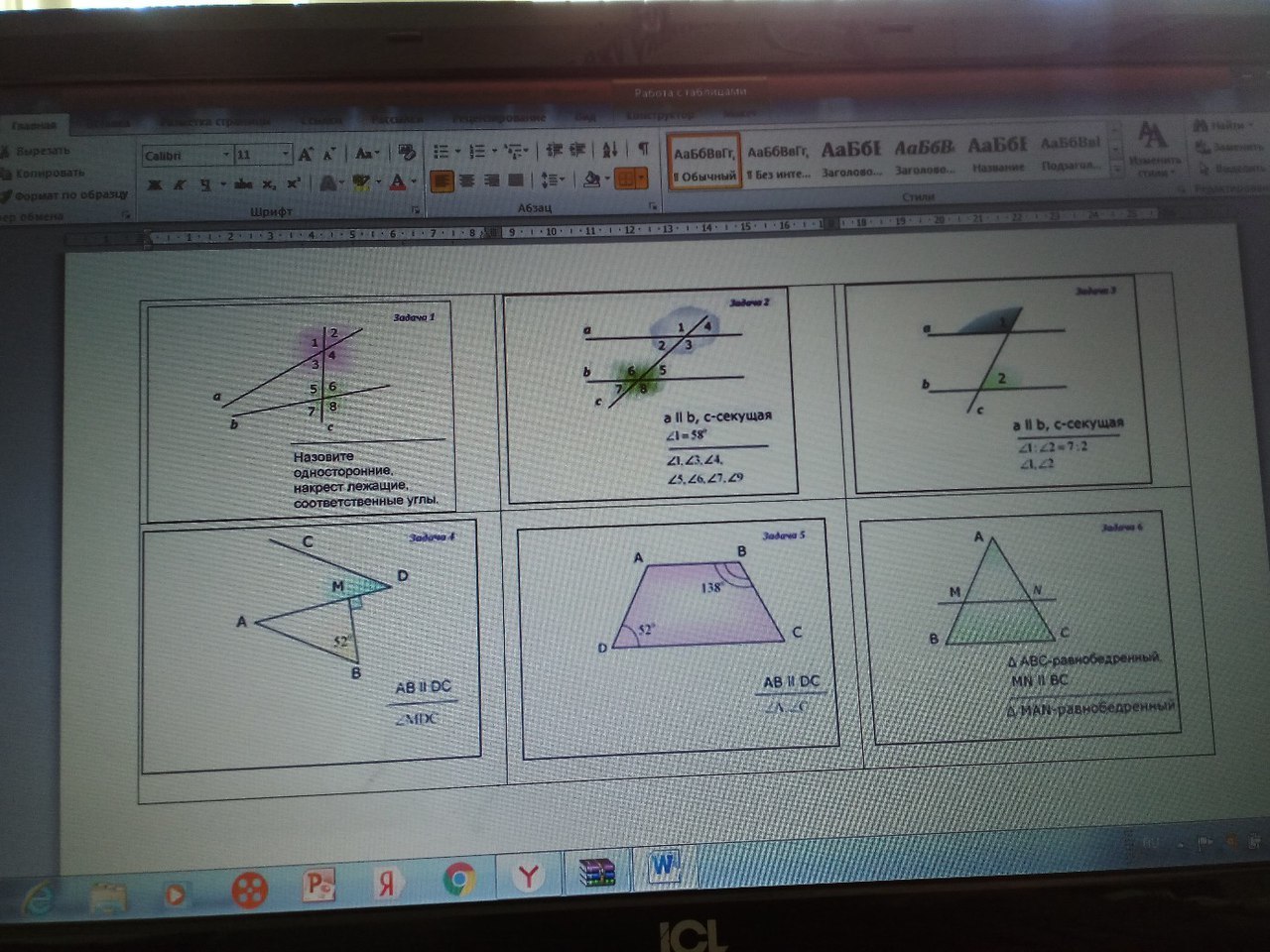Click the Center alignment icon

tap(466, 180)
